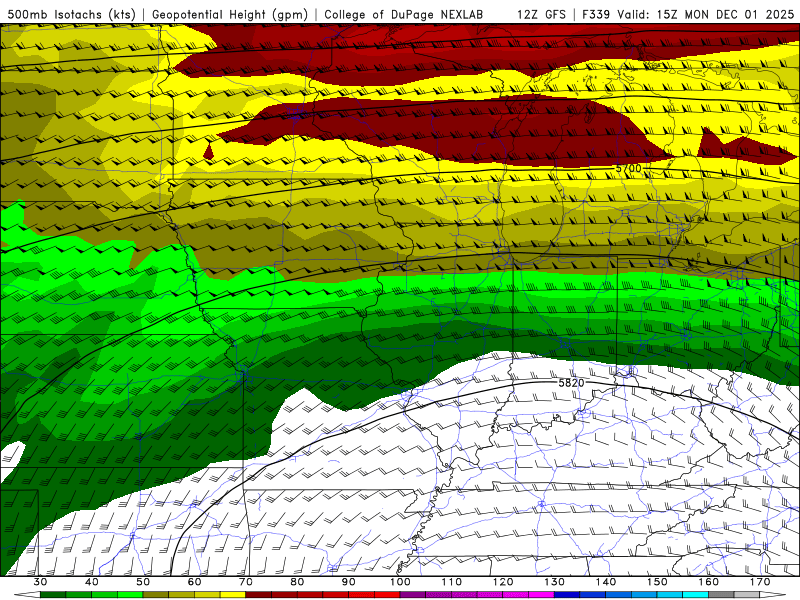Click the 90 value on the color scale

coord(349,582)
